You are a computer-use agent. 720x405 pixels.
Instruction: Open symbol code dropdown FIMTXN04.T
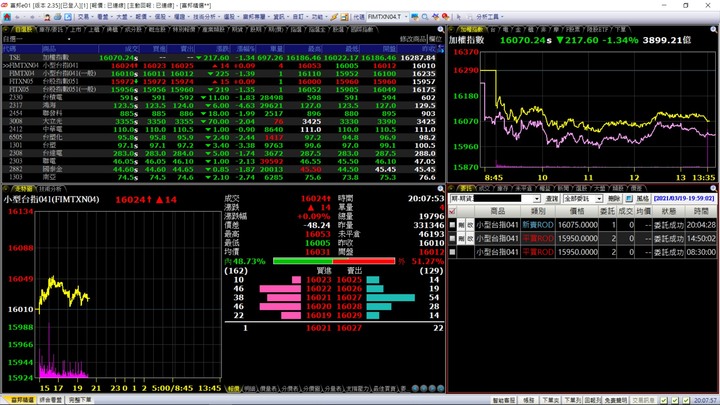(x=406, y=17)
